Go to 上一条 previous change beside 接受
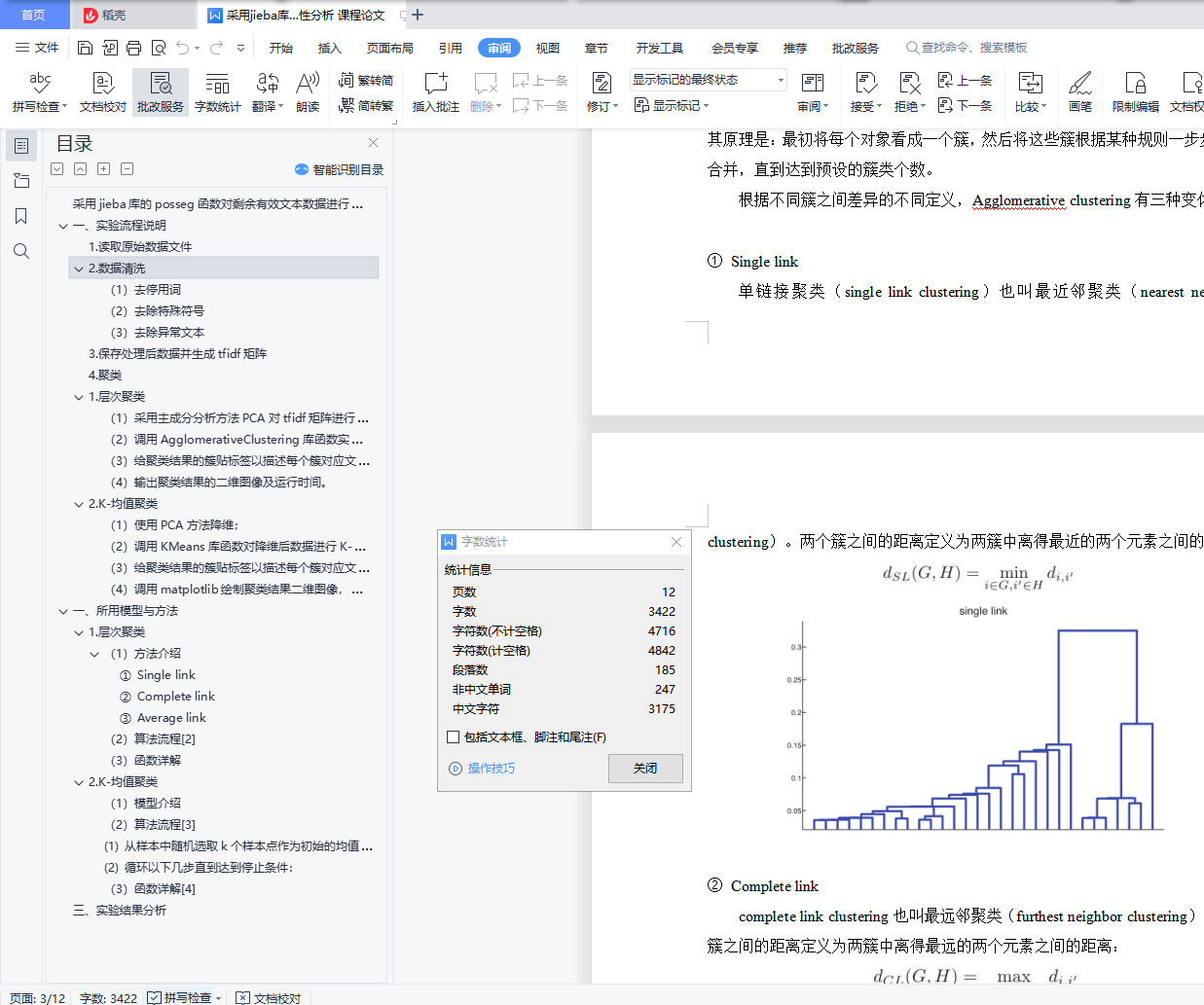This screenshot has height=1005, width=1204. pos(965,81)
